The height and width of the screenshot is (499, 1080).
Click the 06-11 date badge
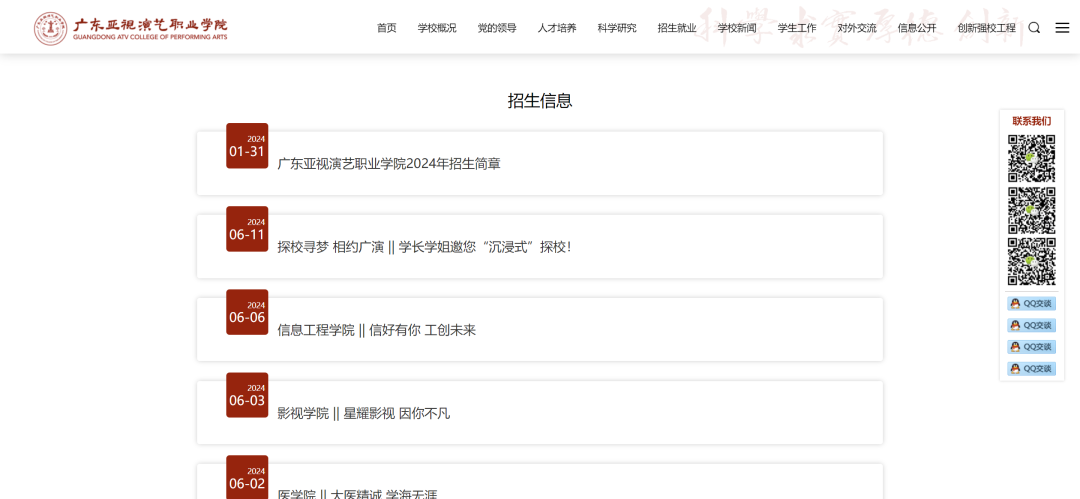coord(247,229)
